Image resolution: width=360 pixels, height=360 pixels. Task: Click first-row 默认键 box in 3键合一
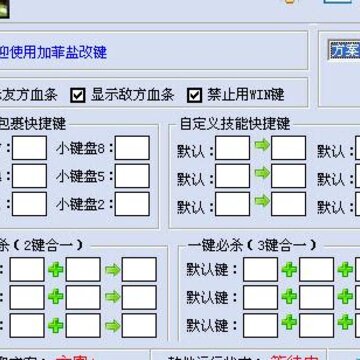tap(260, 269)
